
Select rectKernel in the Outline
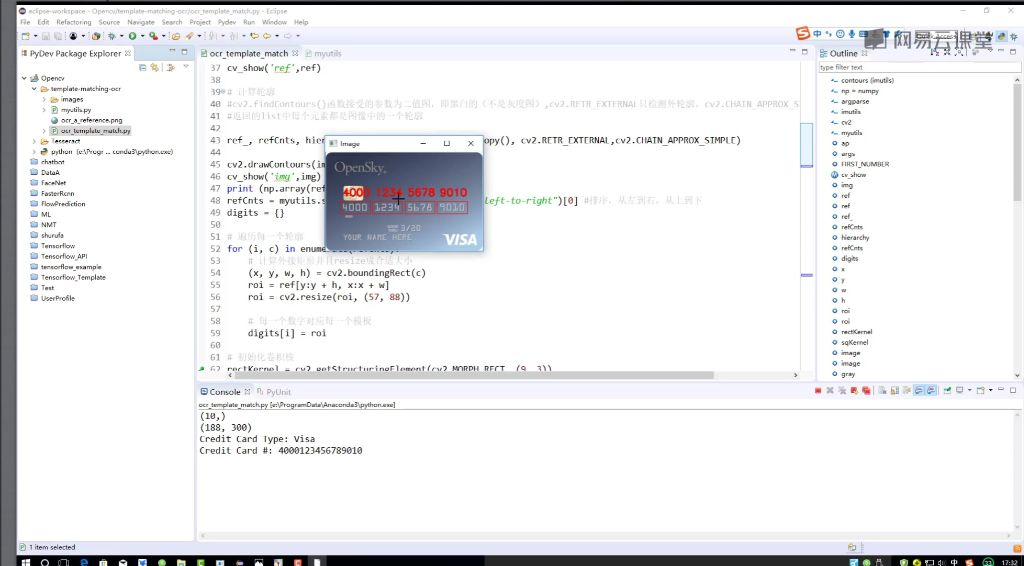click(x=856, y=332)
